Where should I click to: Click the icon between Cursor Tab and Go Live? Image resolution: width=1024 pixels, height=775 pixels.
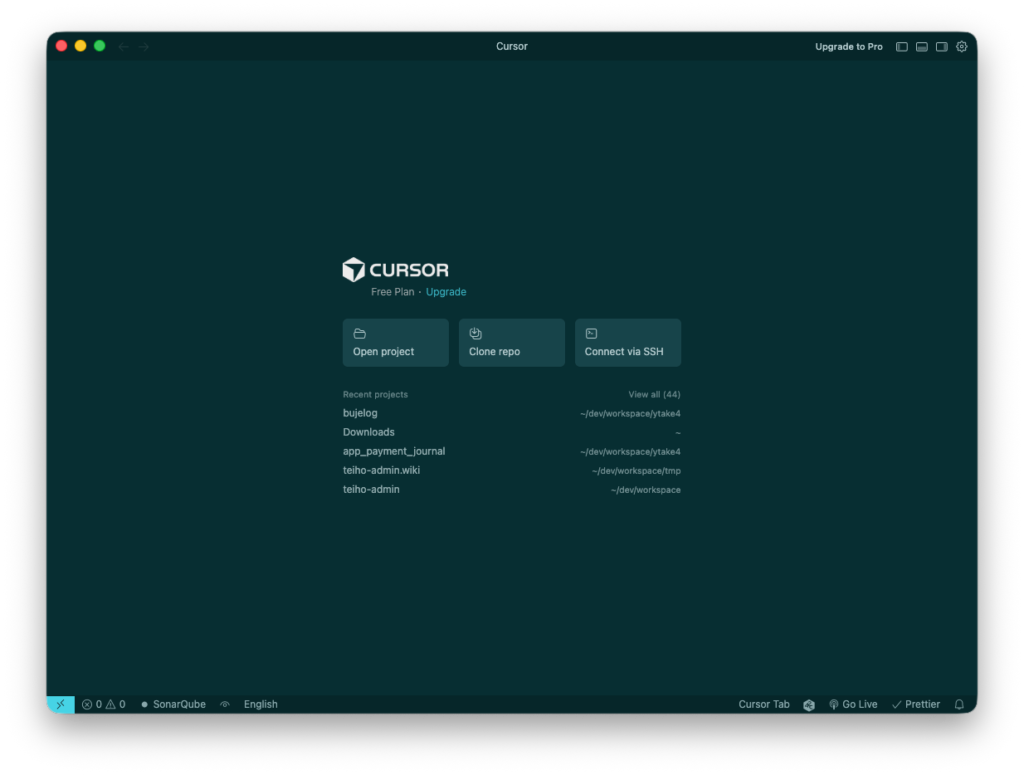pyautogui.click(x=809, y=705)
